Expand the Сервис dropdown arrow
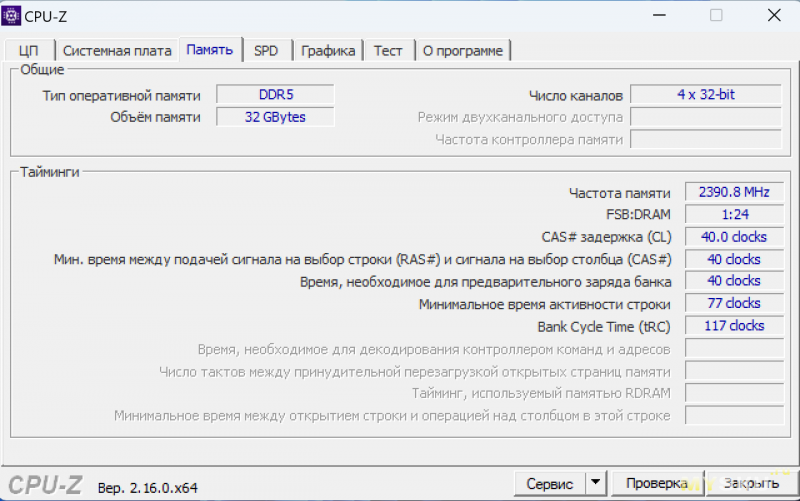800x501 pixels. coord(595,483)
